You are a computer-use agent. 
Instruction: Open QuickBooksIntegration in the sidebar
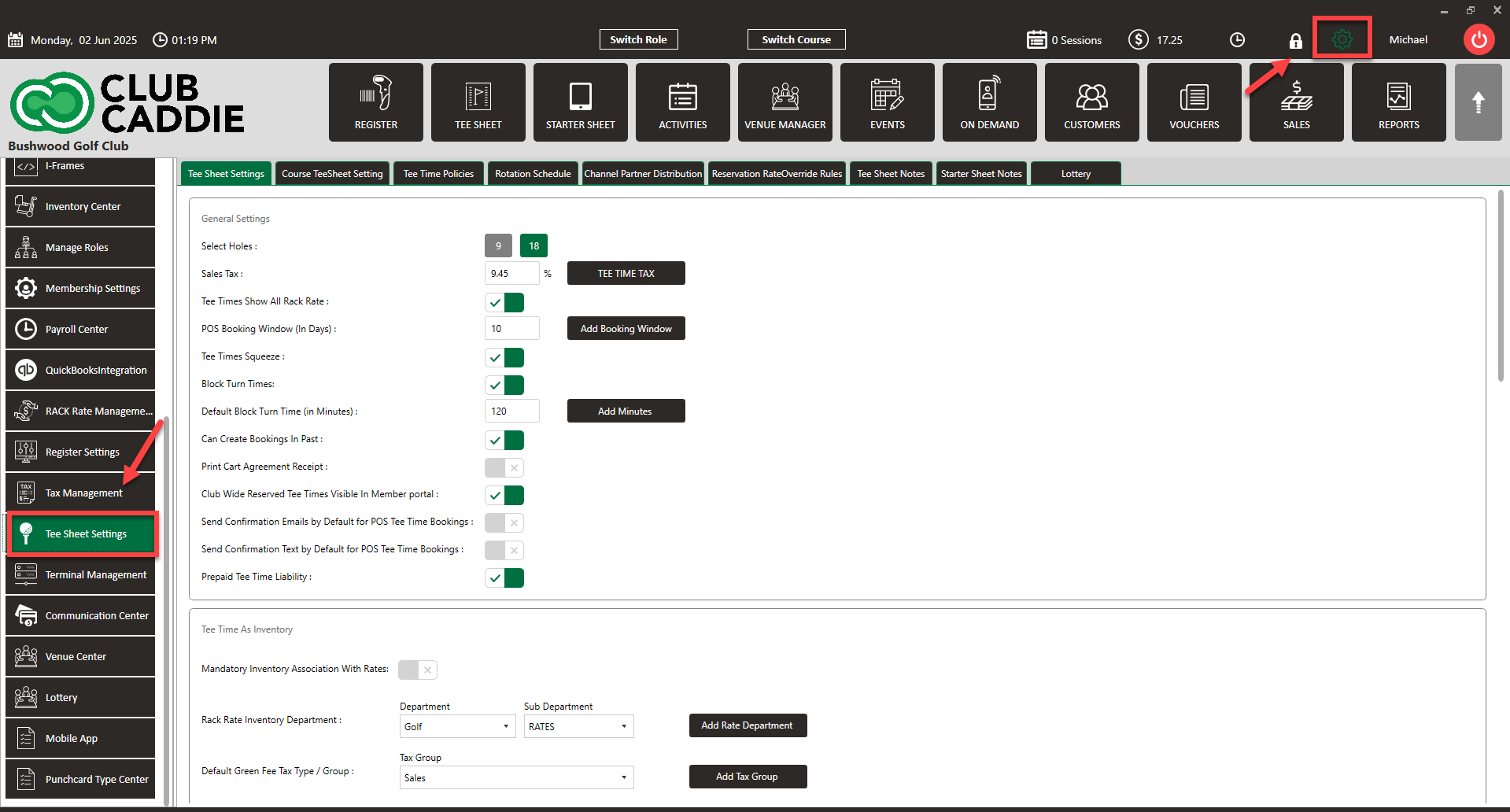[x=80, y=370]
